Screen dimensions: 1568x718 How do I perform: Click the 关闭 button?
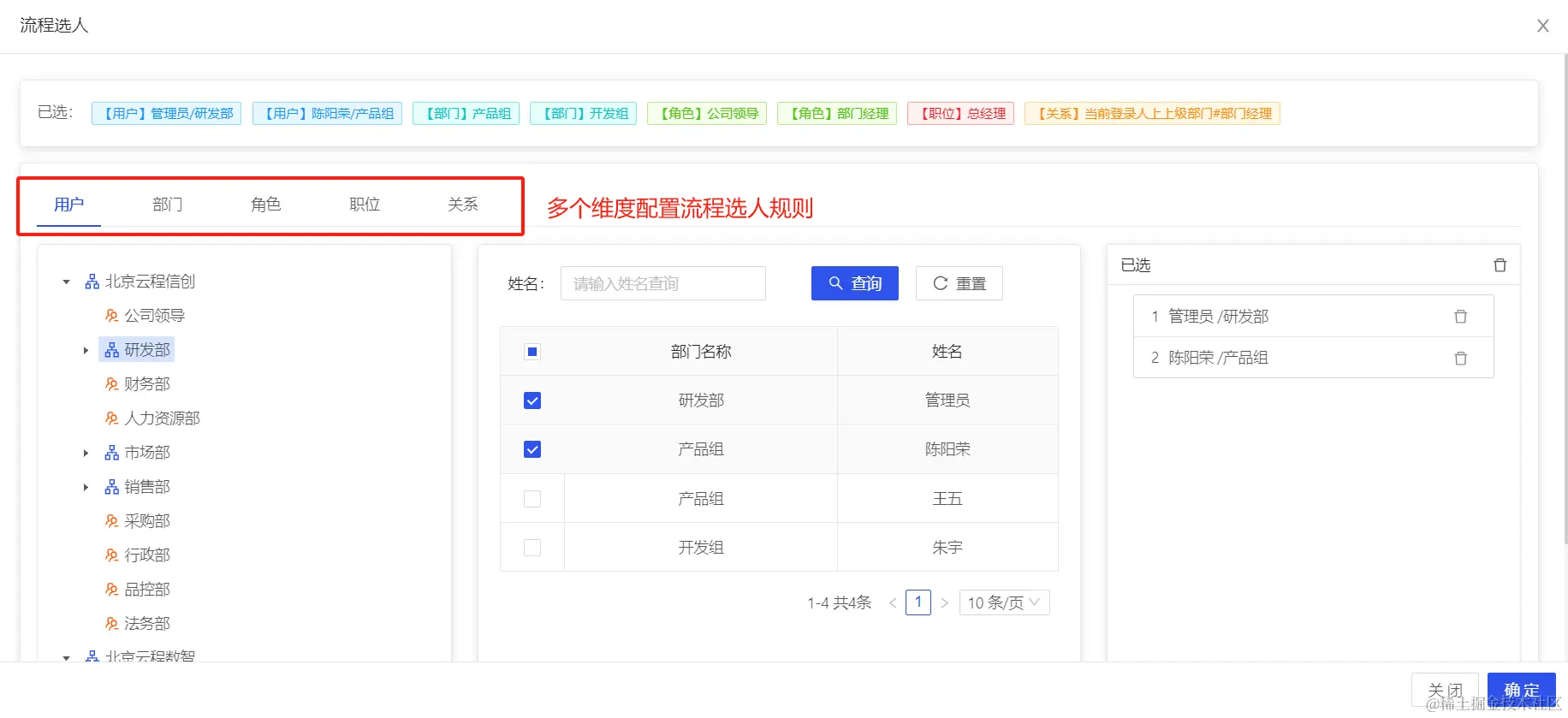[1445, 690]
